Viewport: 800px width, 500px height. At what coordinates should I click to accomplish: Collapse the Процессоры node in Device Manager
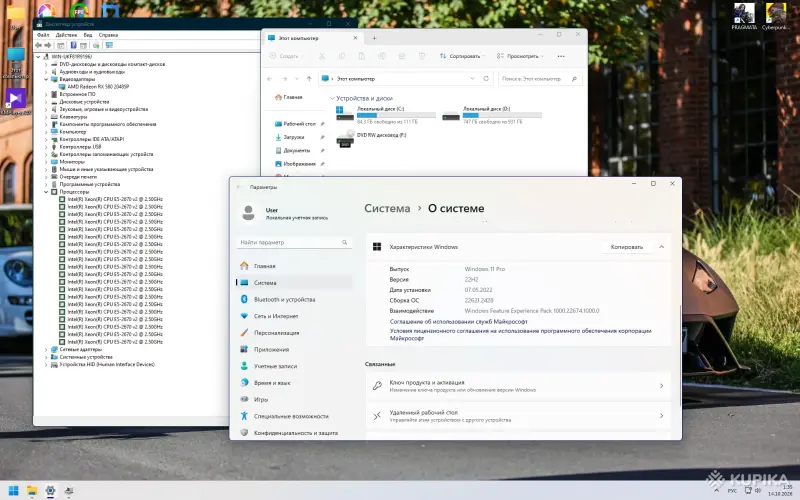tap(46, 192)
